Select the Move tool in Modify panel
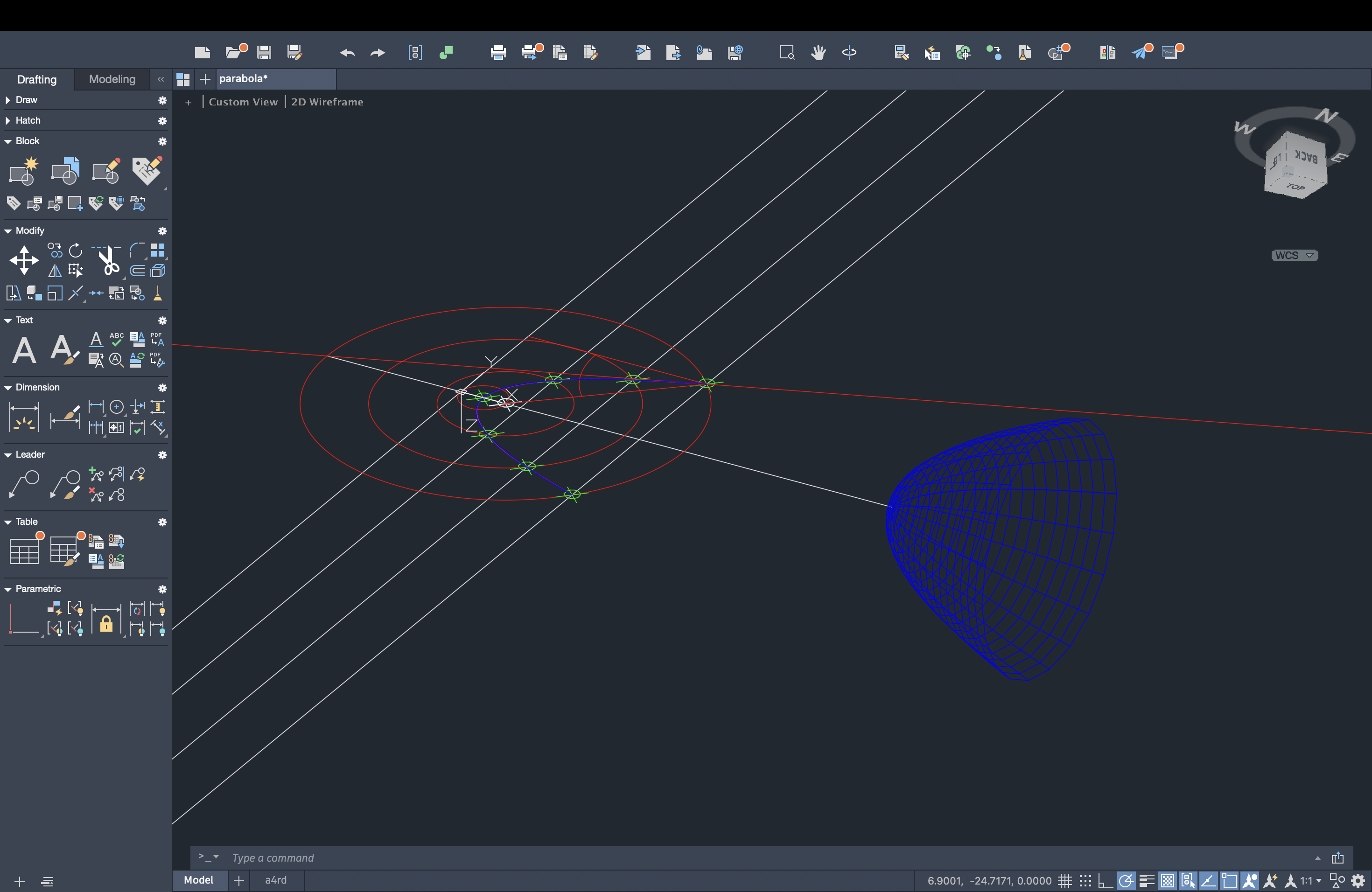Viewport: 1372px width, 892px height. pos(24,260)
